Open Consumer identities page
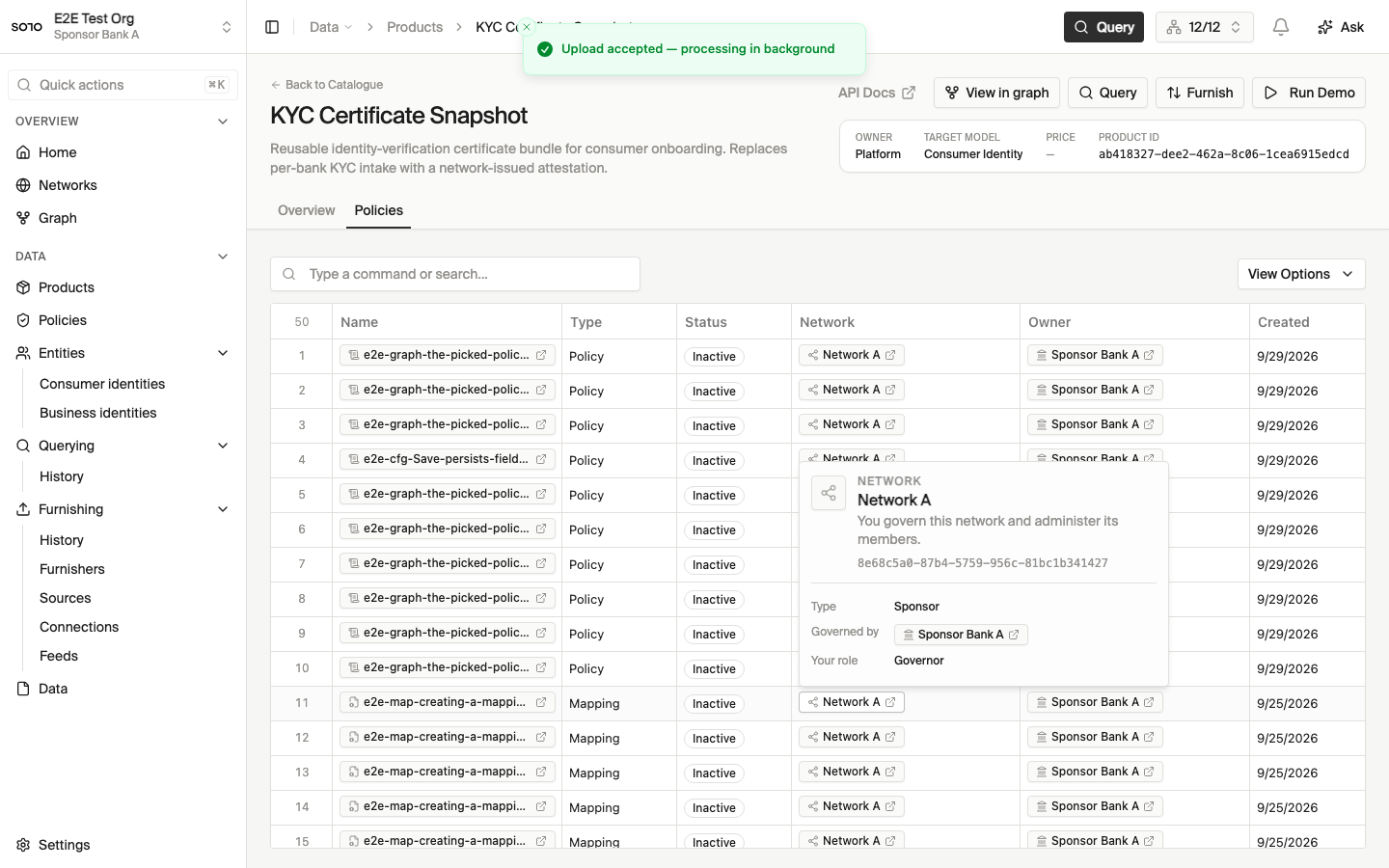1389x868 pixels. (x=102, y=384)
